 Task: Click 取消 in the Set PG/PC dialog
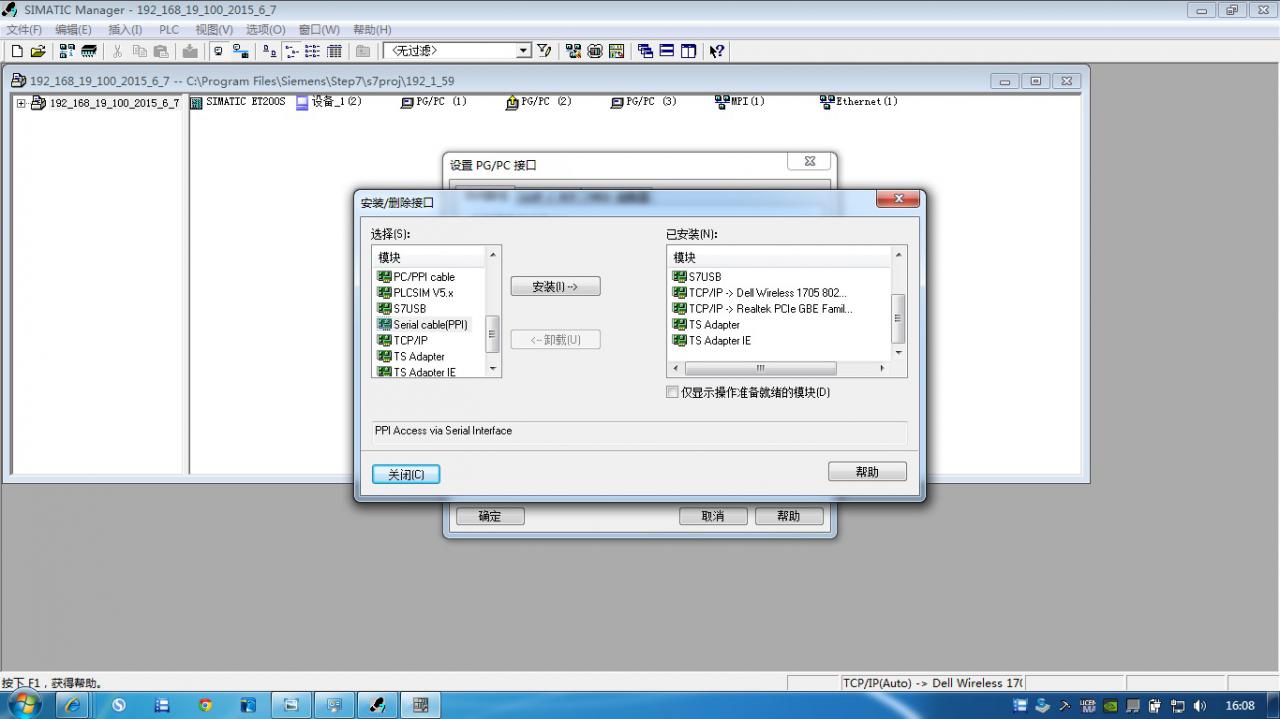tap(713, 517)
